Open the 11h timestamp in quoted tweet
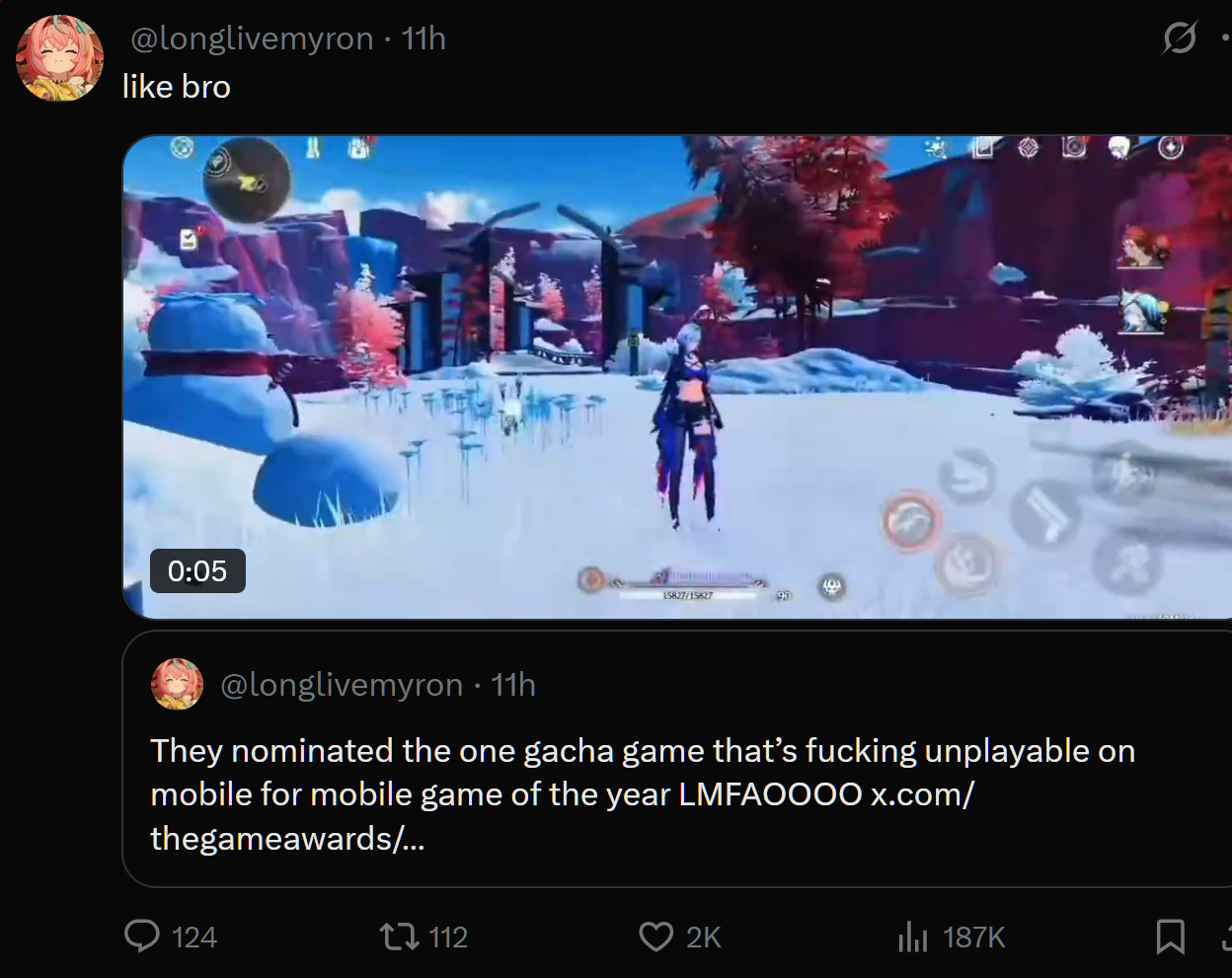Screen dimensions: 1232x978 click(x=513, y=685)
